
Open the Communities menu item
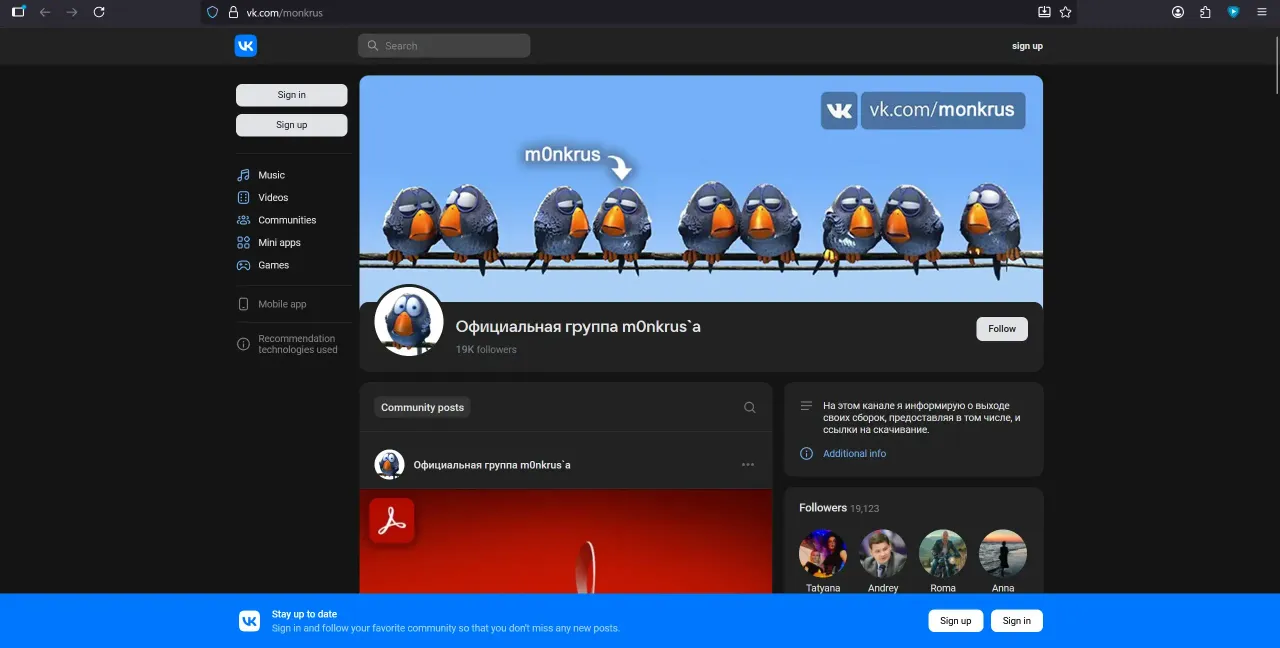click(287, 220)
